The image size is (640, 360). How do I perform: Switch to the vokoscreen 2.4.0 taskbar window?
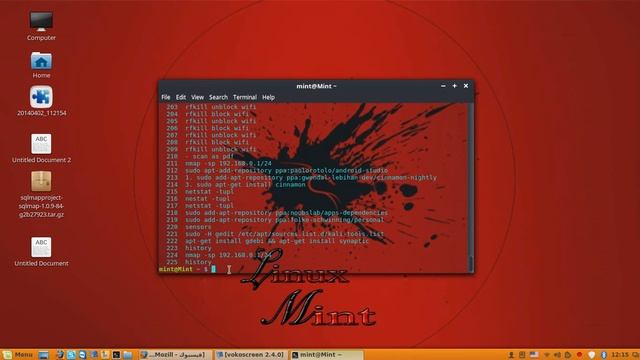pyautogui.click(x=250, y=355)
